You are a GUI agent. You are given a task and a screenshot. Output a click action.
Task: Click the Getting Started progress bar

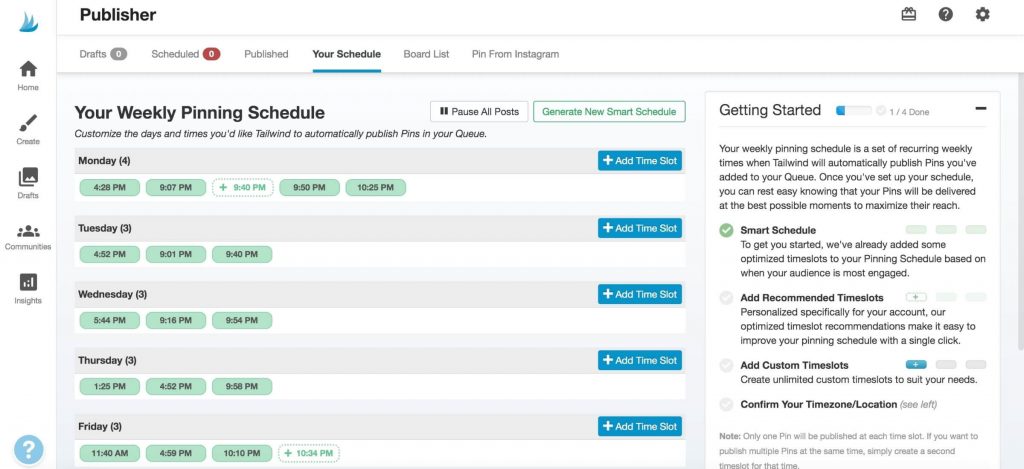point(854,111)
